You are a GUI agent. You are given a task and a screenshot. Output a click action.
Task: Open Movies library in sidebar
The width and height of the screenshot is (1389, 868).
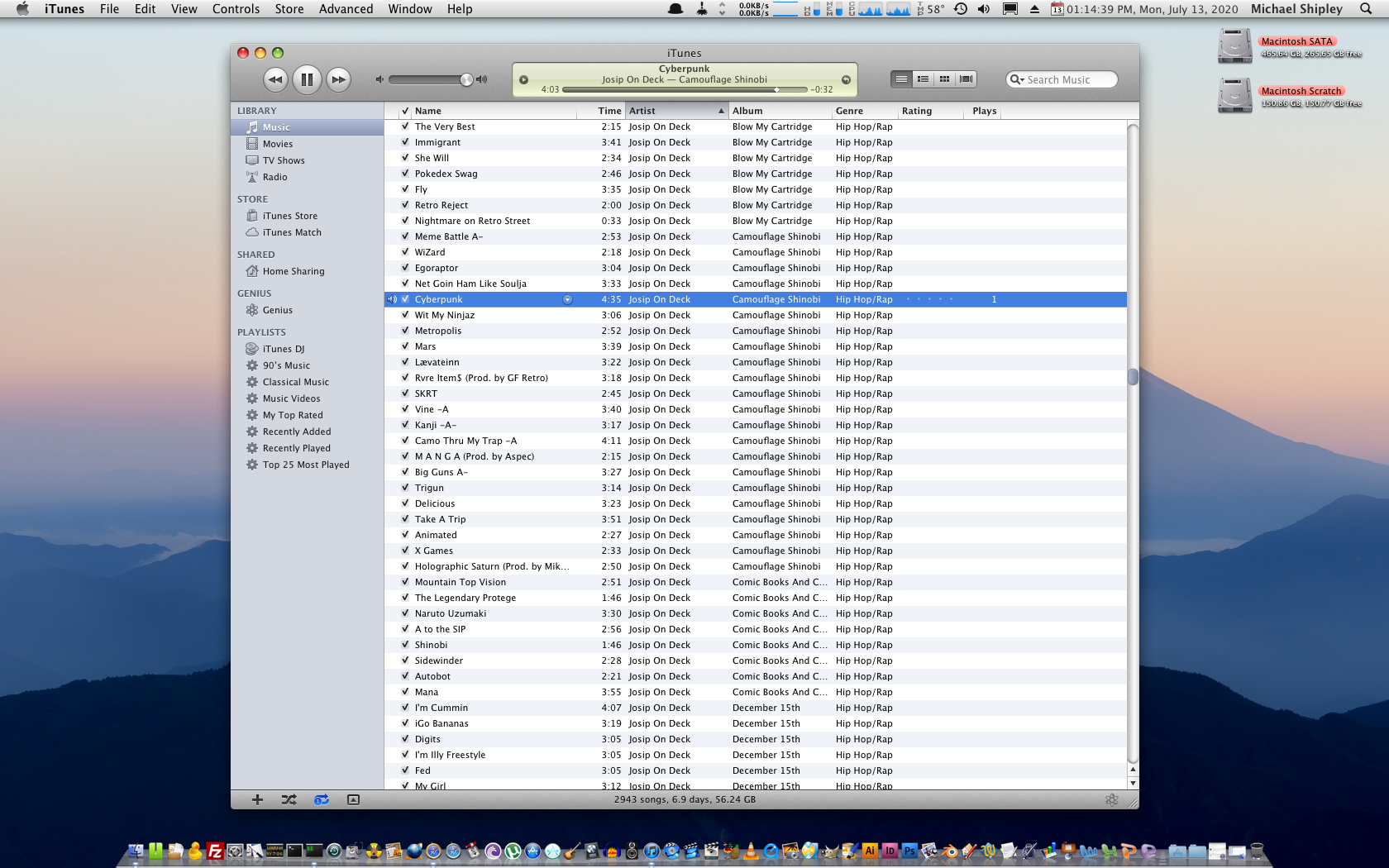(308, 144)
